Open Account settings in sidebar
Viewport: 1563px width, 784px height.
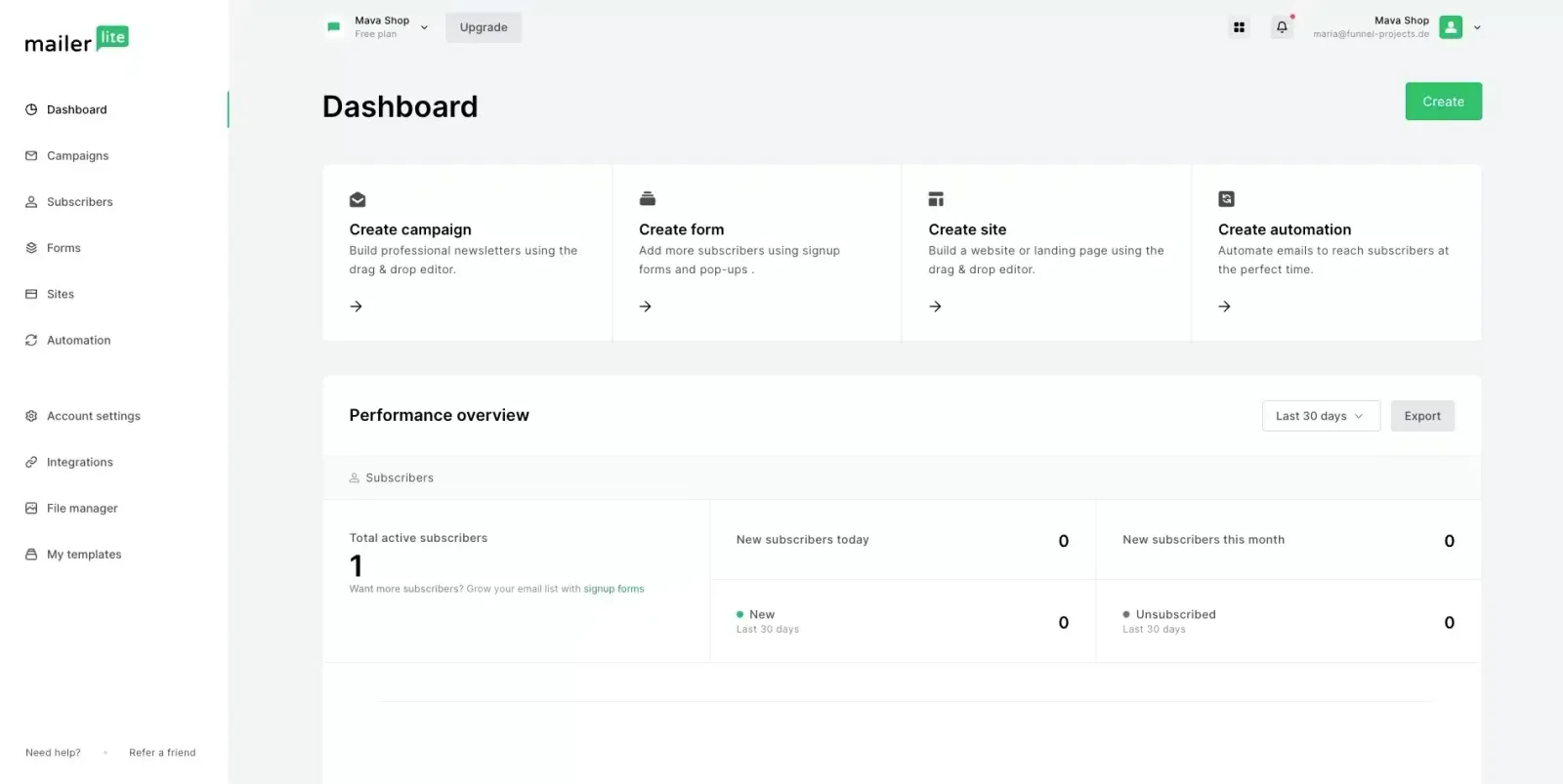(94, 416)
